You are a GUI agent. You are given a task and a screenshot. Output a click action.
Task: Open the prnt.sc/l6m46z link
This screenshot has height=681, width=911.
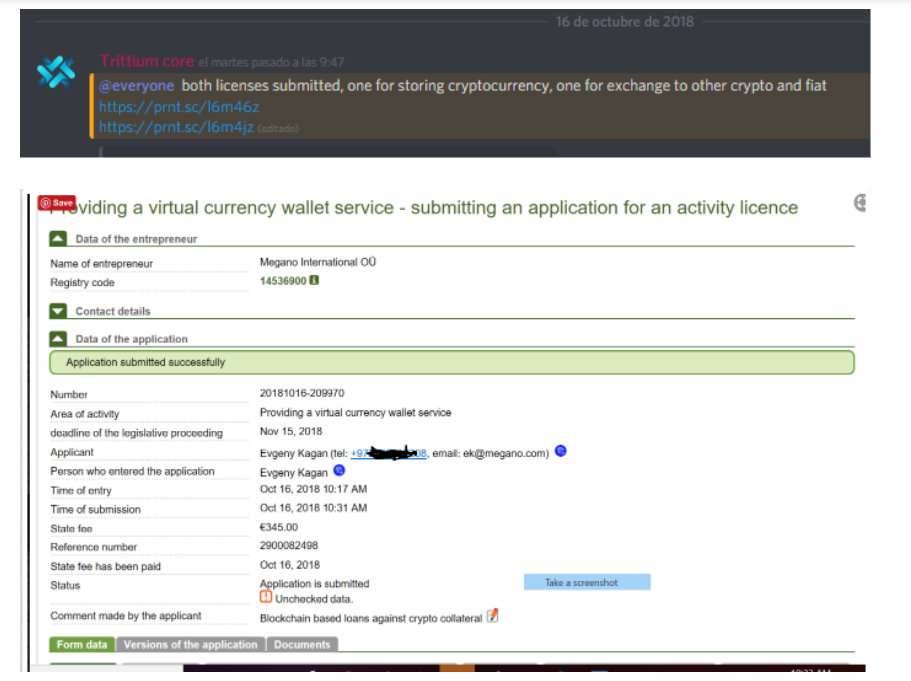tap(179, 107)
